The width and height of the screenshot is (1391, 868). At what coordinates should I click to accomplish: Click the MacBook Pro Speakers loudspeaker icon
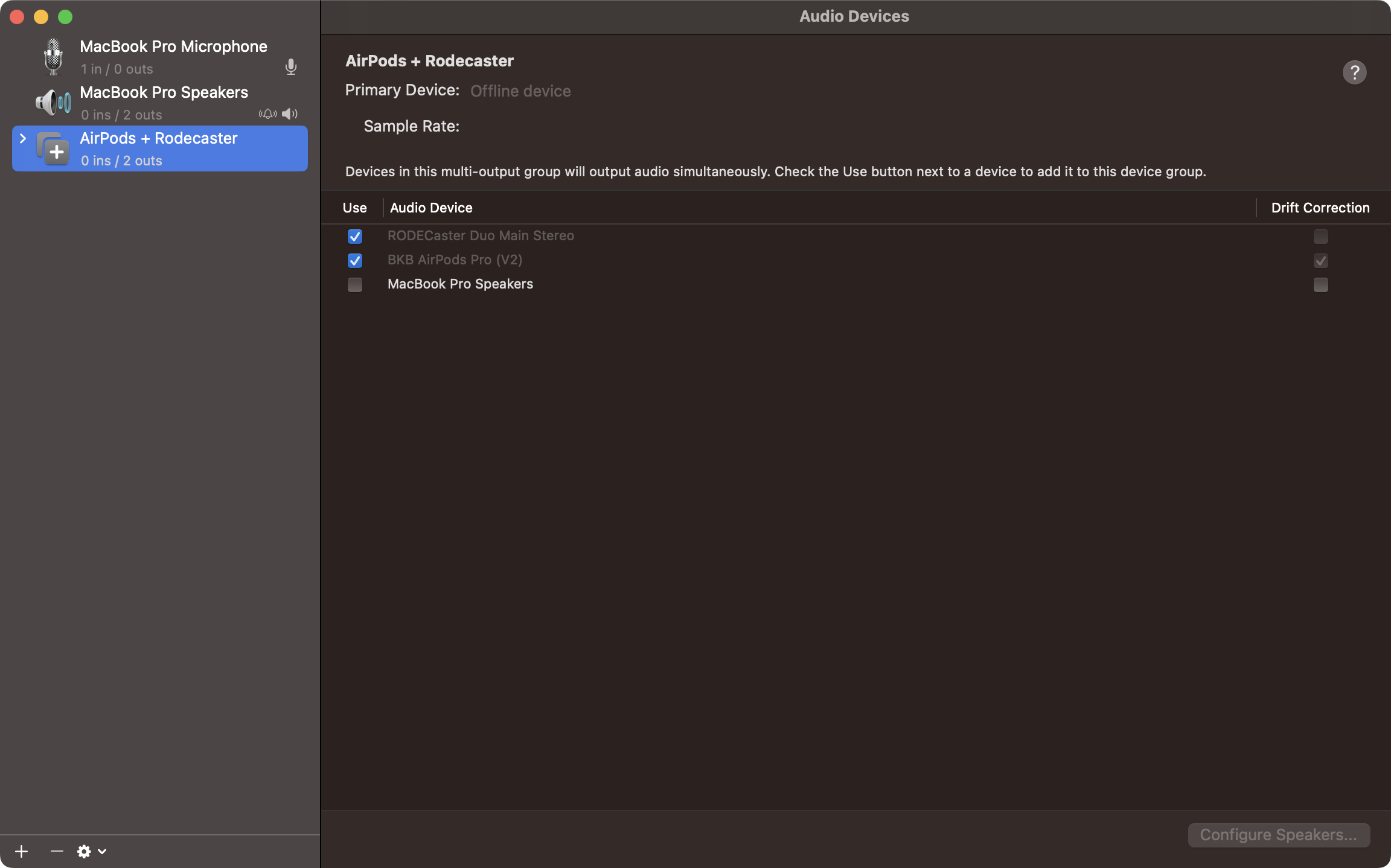53,103
